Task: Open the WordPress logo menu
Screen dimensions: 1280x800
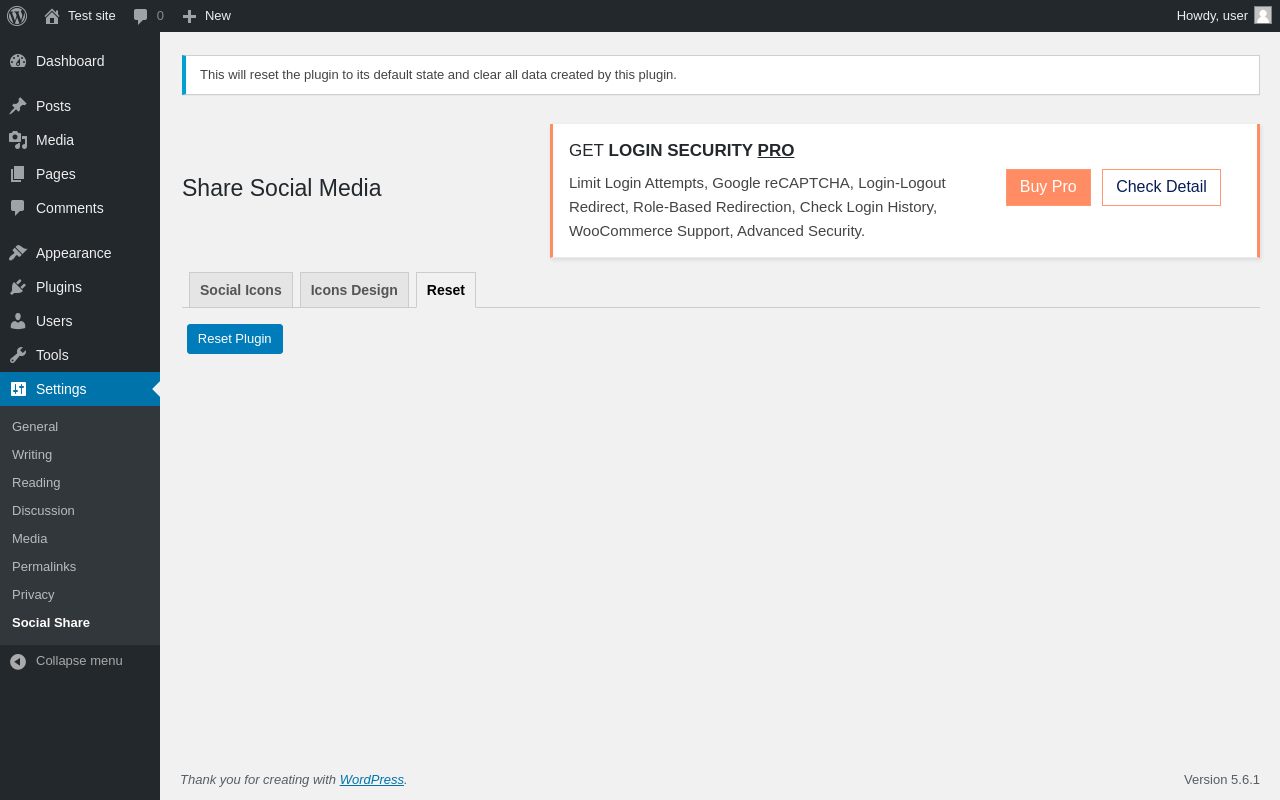Action: (x=17, y=16)
